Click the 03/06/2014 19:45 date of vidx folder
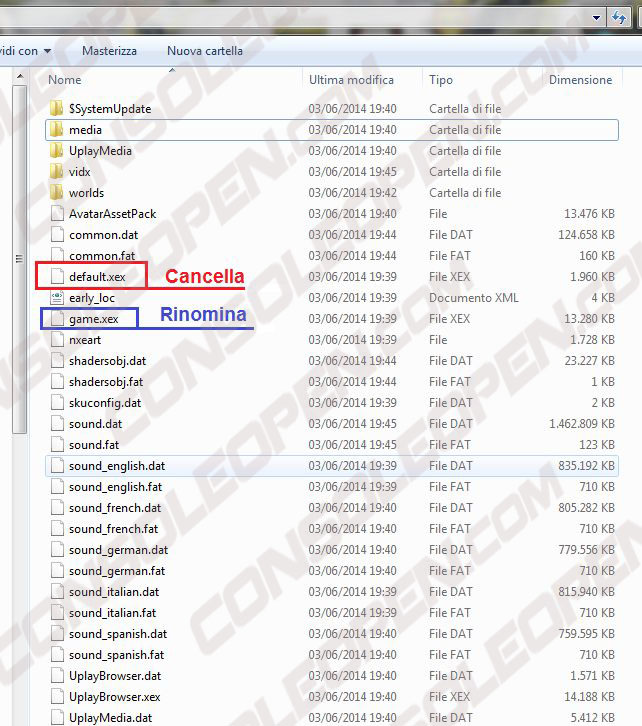 352,172
